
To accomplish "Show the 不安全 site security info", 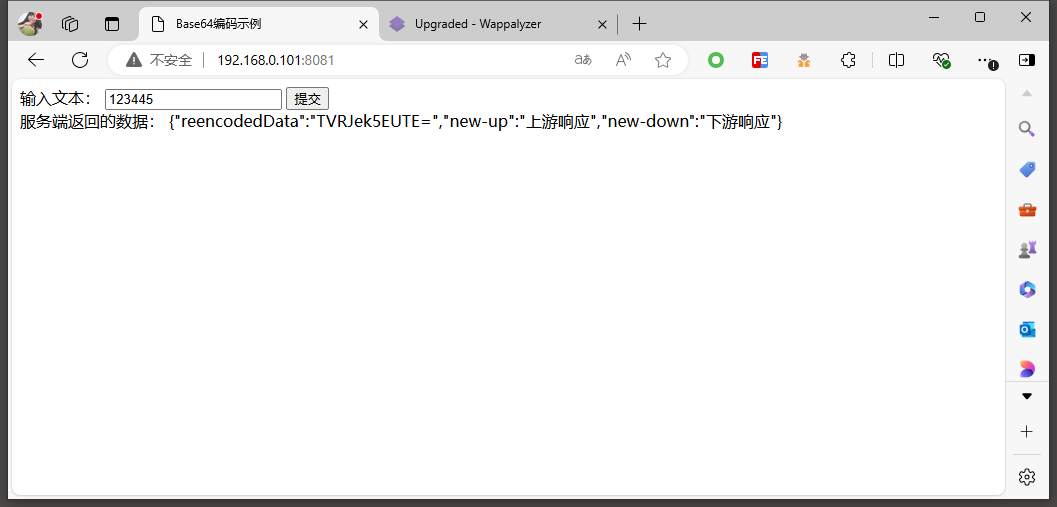I will [x=159, y=60].
